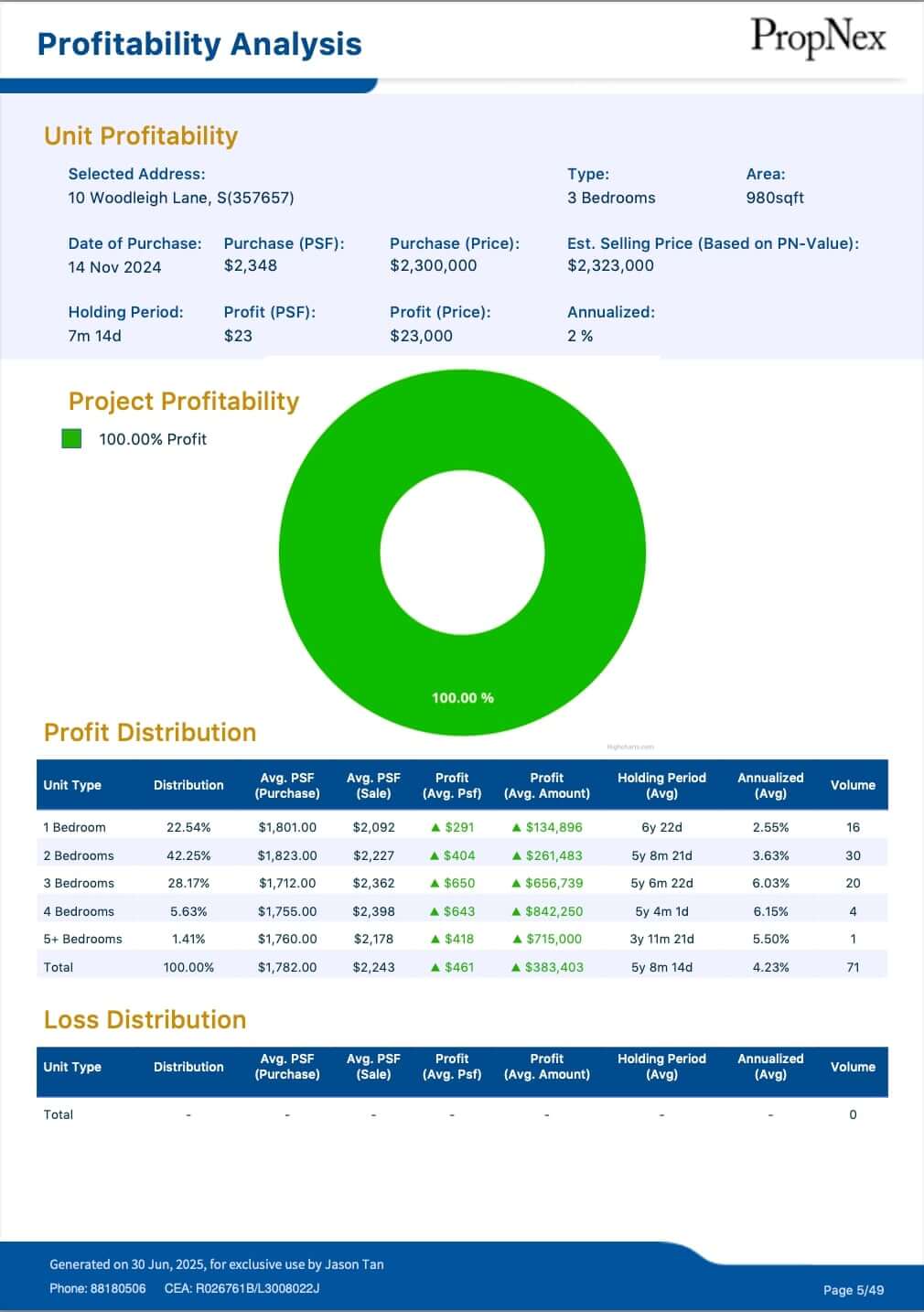Click the green 100.00% Profit legend square
Screen dimensions: 924x1312
click(71, 439)
